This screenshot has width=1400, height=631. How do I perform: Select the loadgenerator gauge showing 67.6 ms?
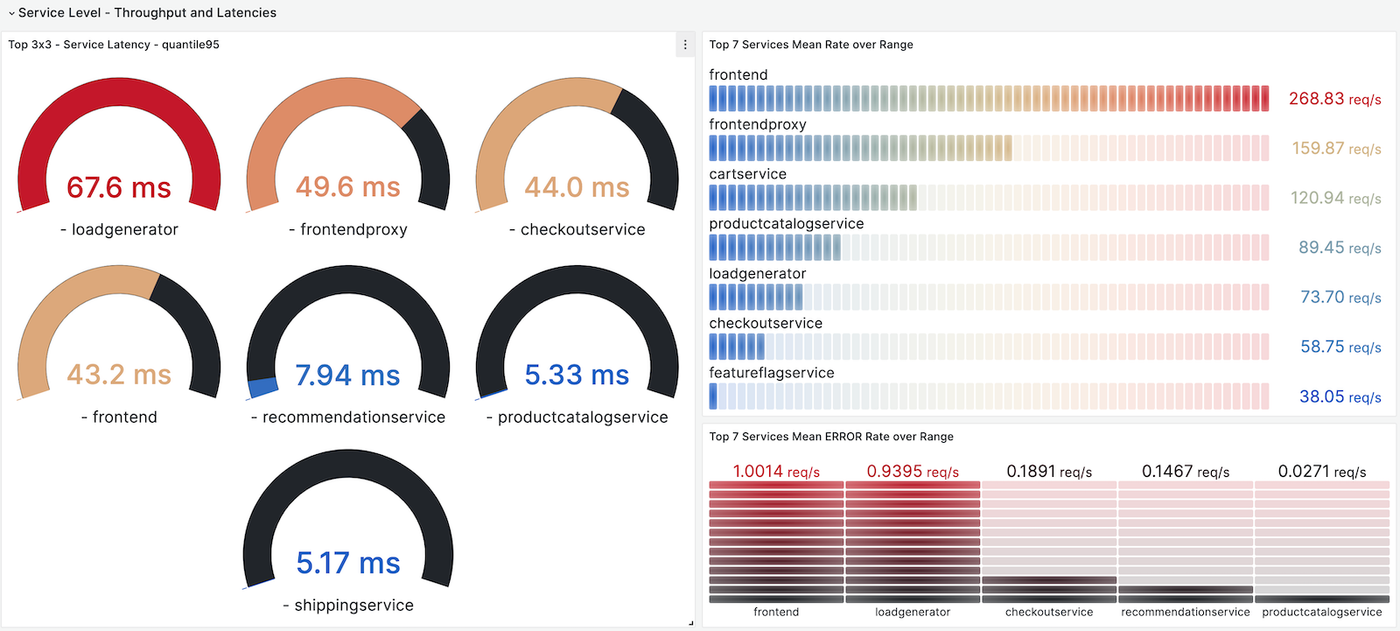tap(118, 186)
